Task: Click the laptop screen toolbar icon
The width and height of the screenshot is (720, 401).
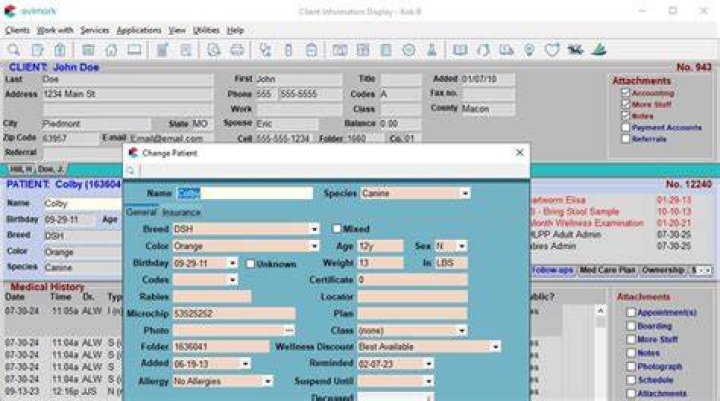Action: coord(134,50)
